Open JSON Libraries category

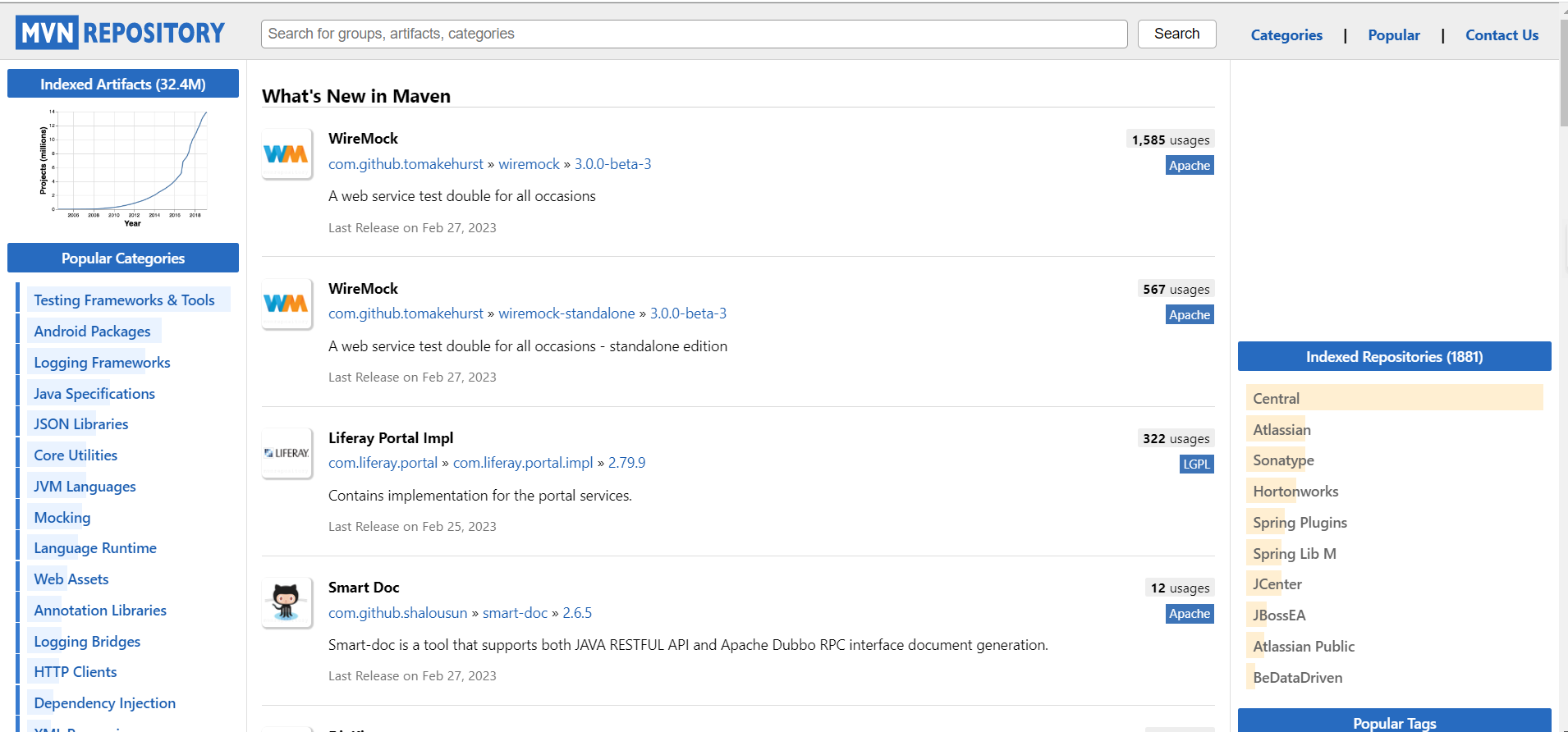[x=81, y=424]
